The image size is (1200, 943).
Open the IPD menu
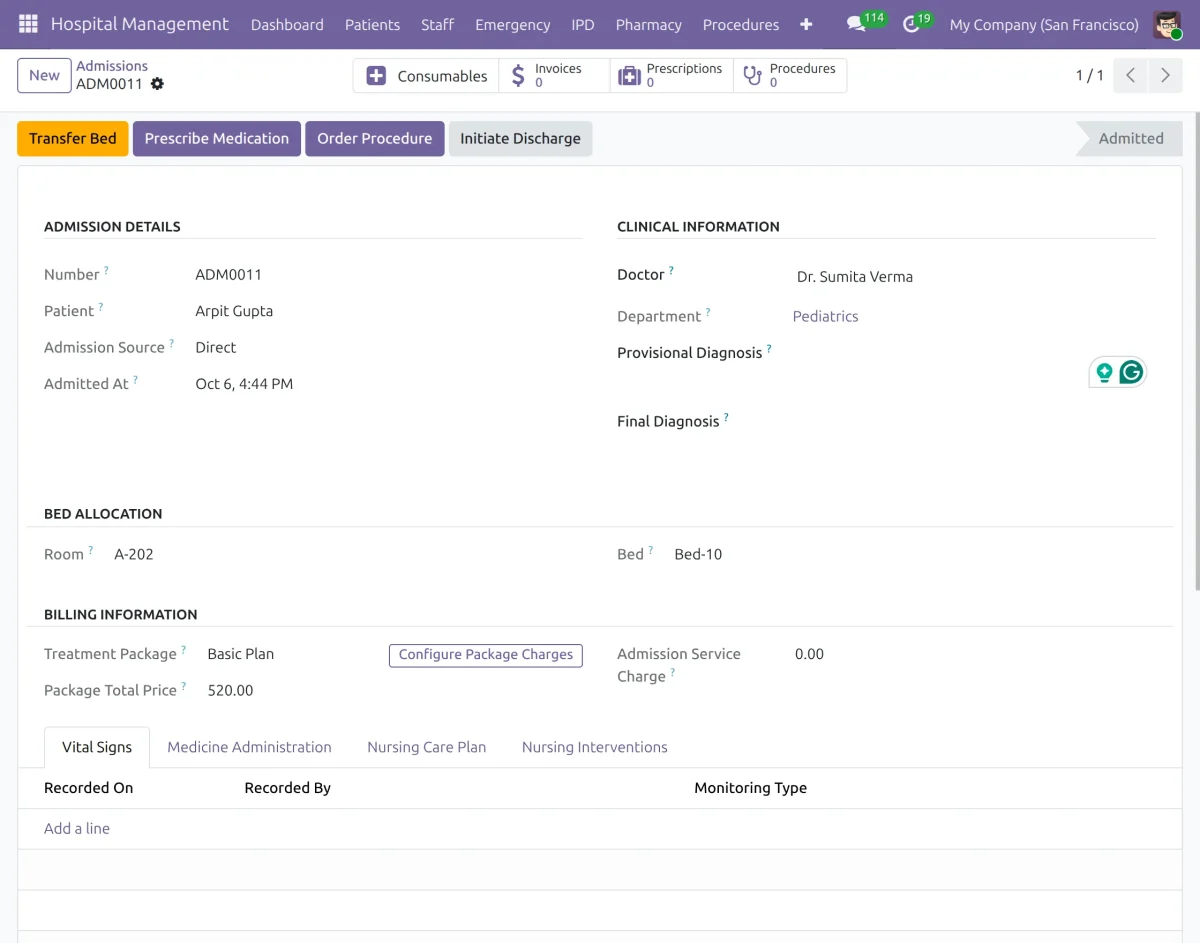[583, 24]
